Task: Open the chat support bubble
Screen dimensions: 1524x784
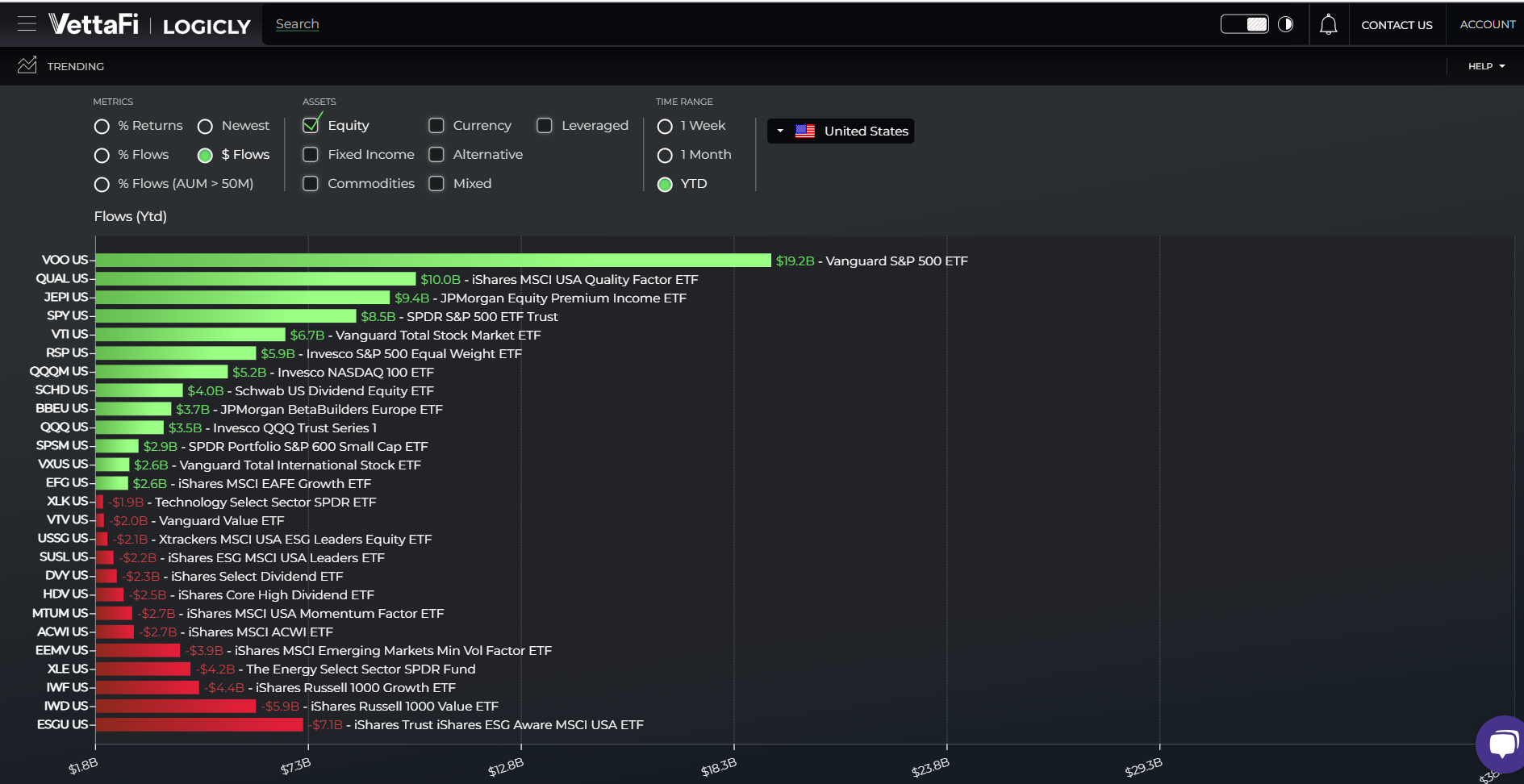Action: (1502, 744)
